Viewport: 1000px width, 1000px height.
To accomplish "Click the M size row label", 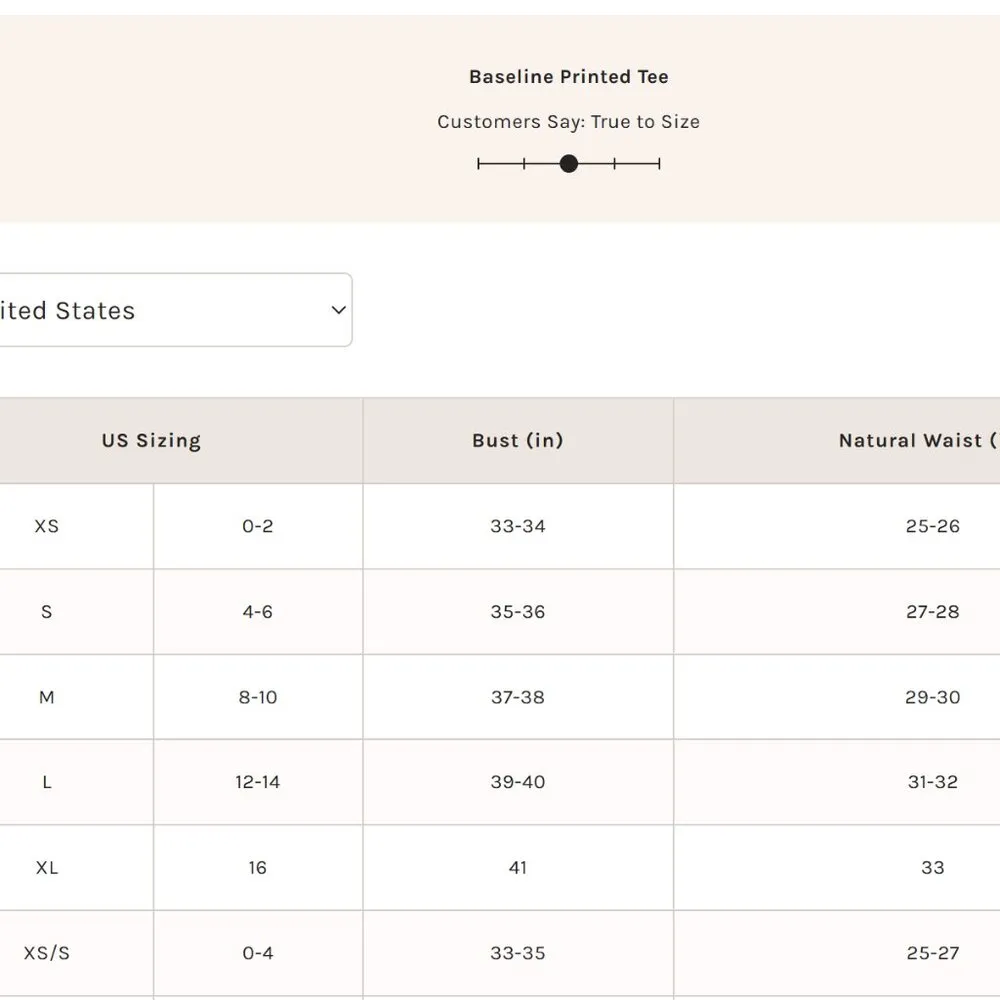I will click(47, 697).
